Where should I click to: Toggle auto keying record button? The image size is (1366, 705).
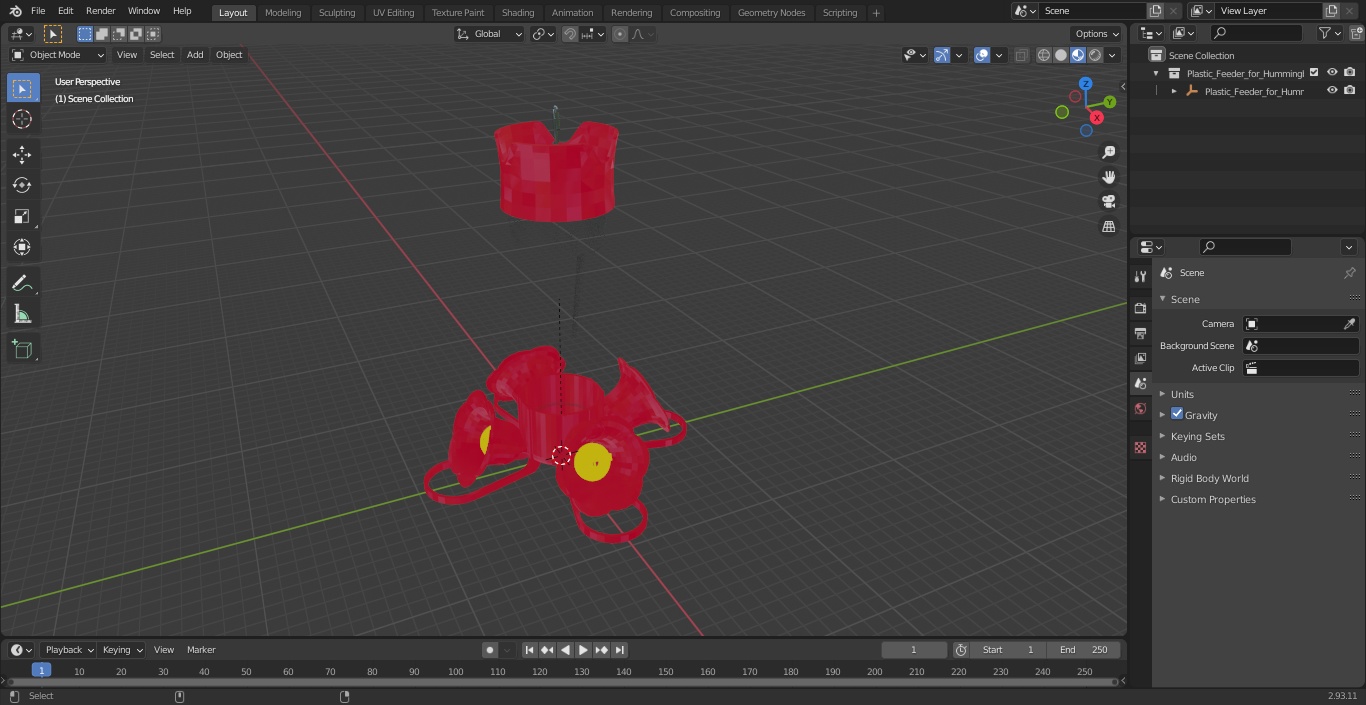490,650
